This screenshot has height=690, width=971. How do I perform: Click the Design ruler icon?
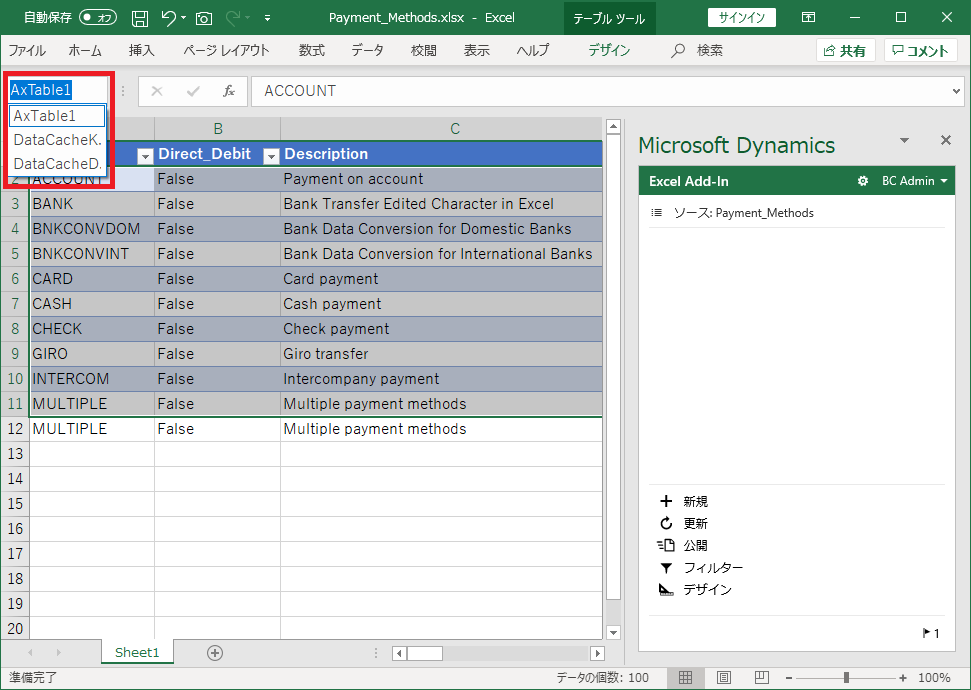(x=666, y=590)
